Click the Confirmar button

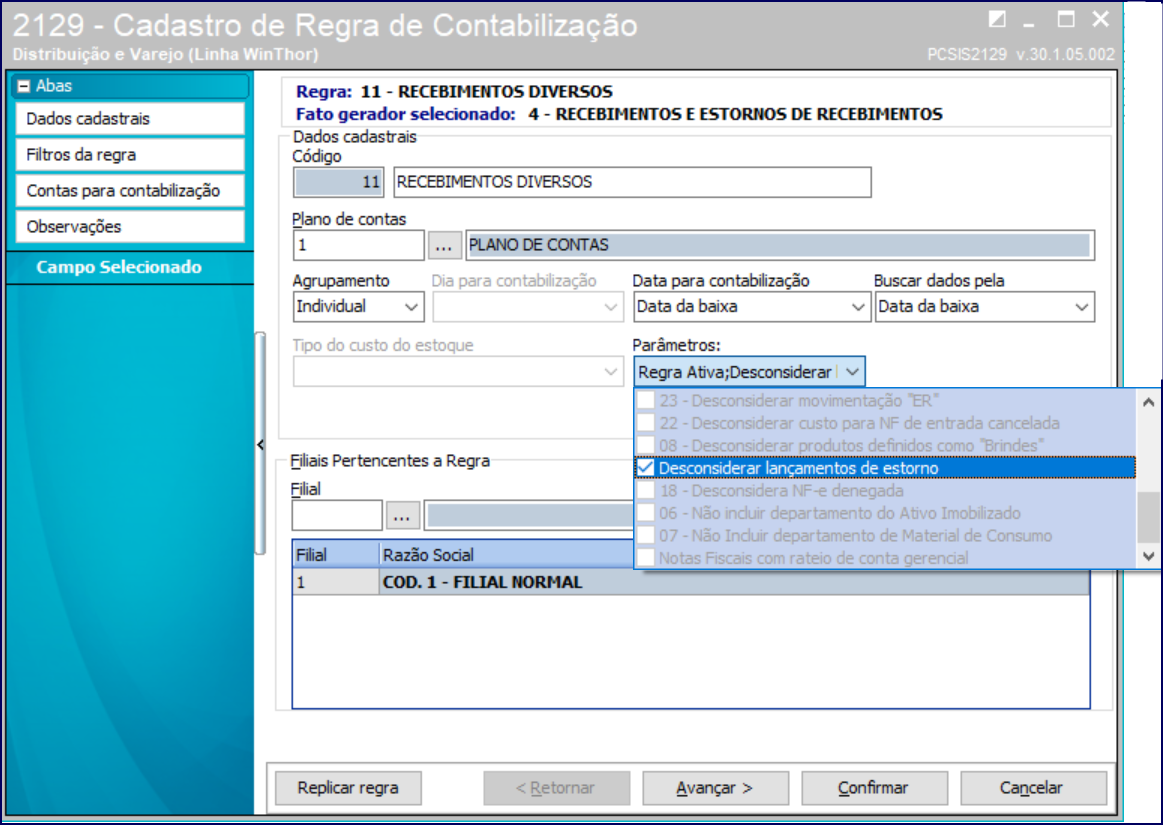(874, 788)
